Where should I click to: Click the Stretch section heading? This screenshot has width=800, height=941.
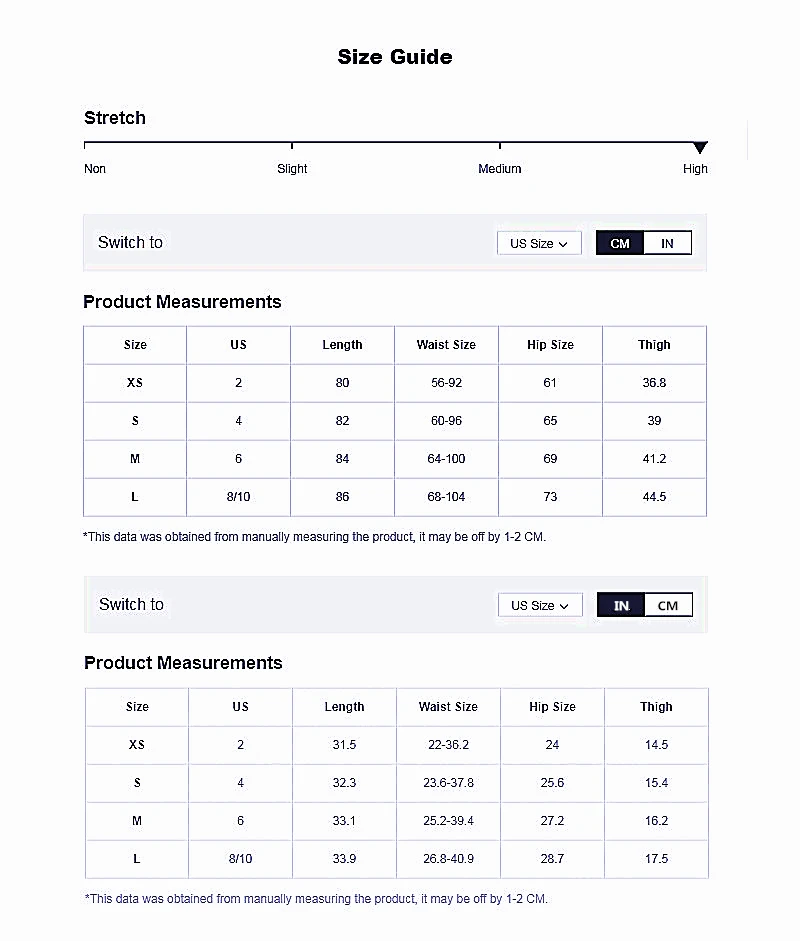[115, 118]
